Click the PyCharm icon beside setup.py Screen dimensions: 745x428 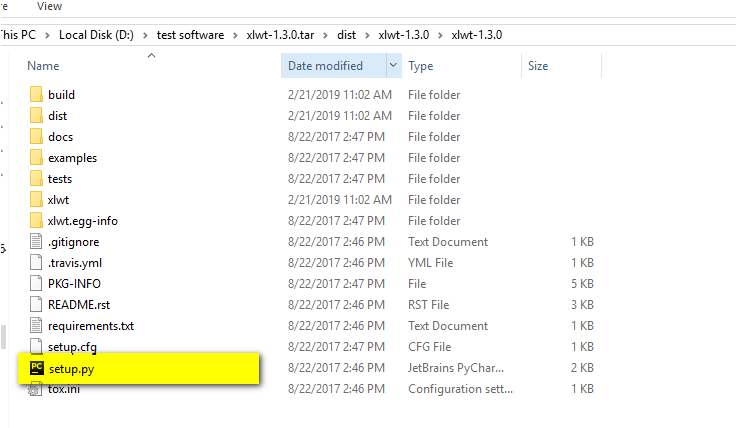[x=37, y=368]
